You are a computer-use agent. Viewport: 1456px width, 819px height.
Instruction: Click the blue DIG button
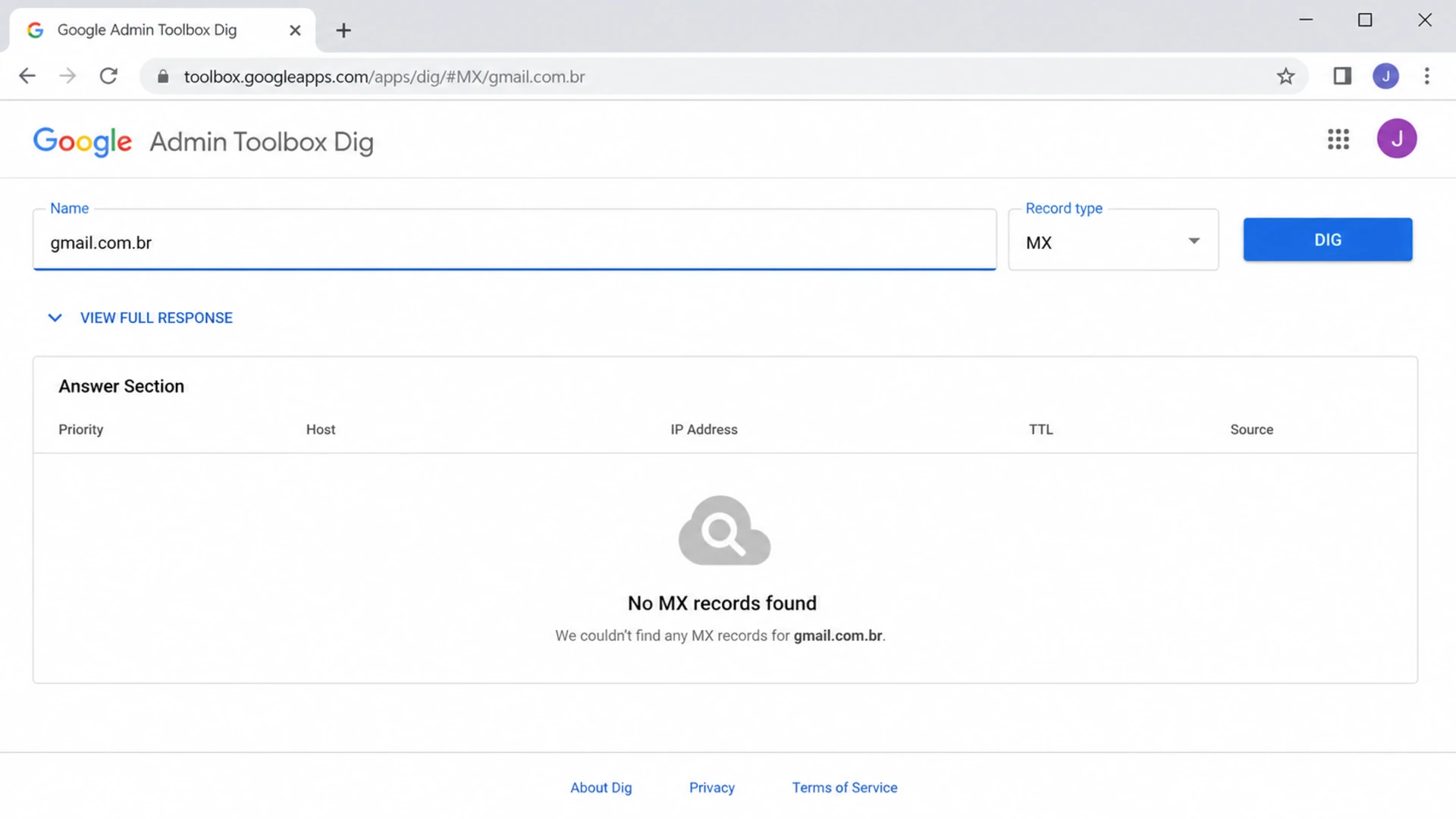pos(1327,240)
